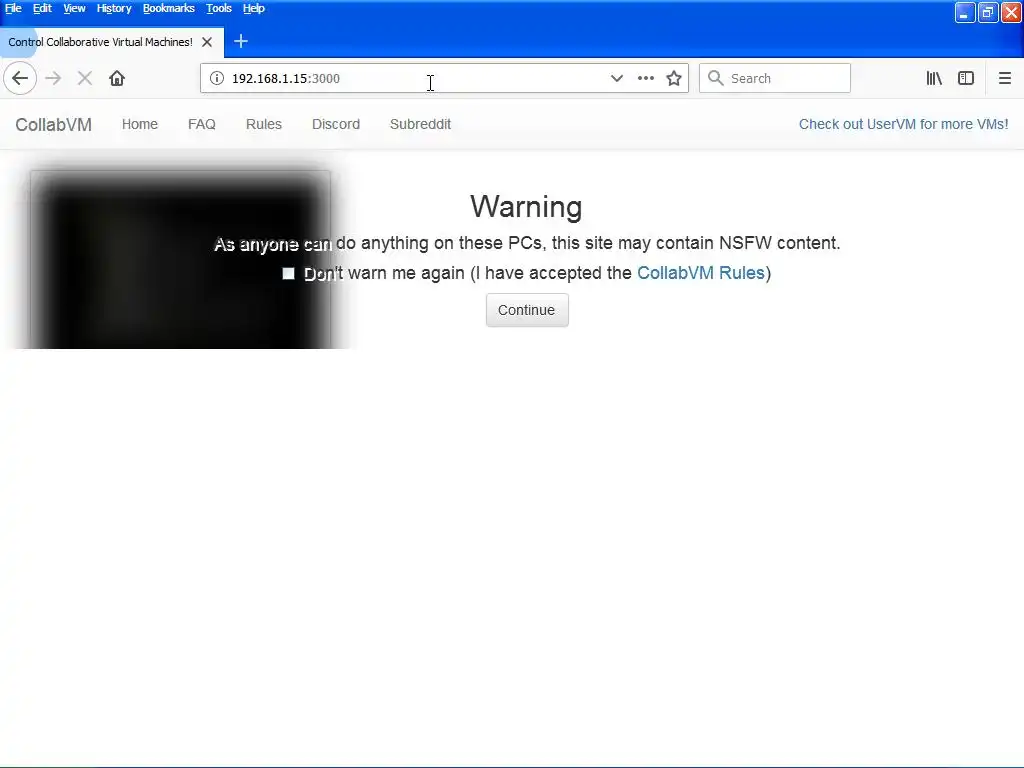Open the History menu

114,8
